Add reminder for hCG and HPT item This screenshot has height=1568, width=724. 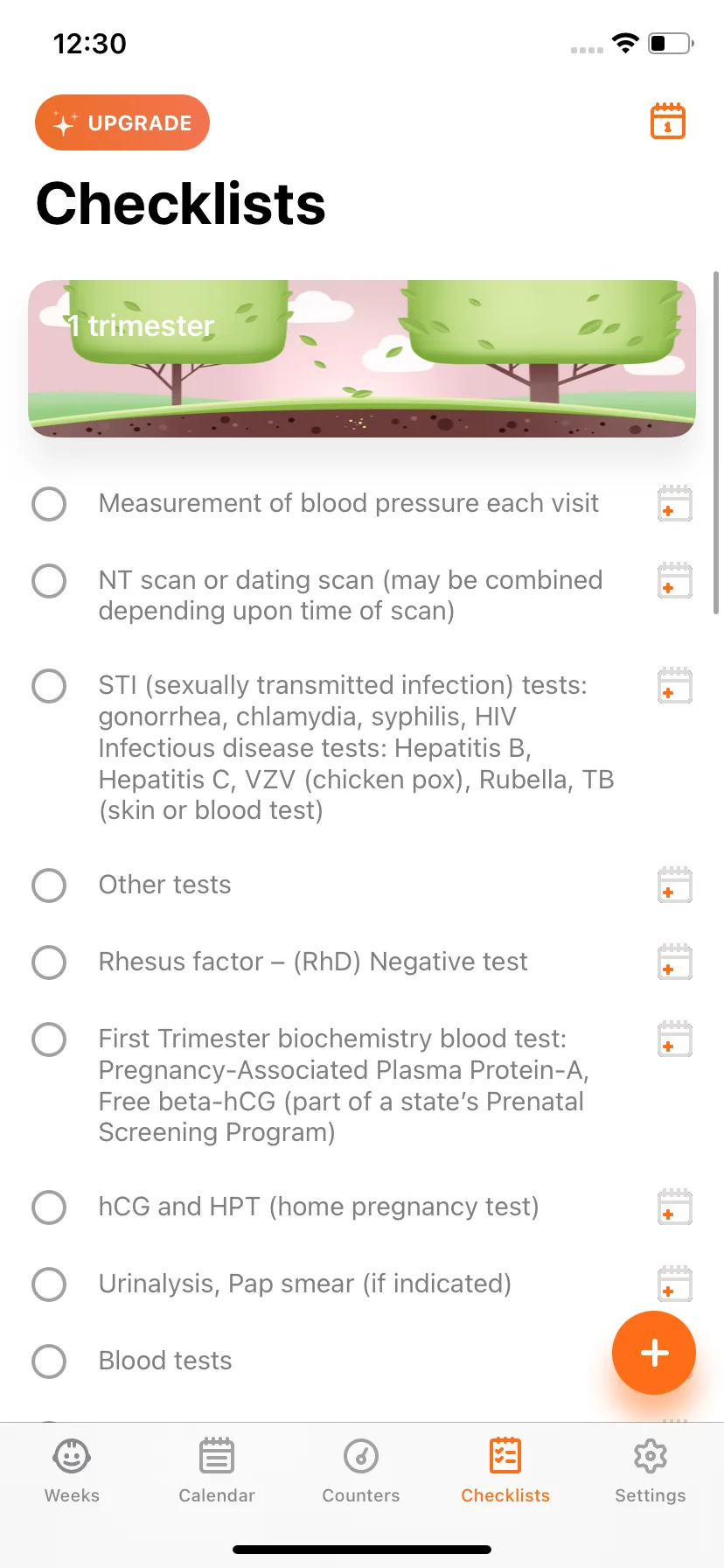(675, 1207)
